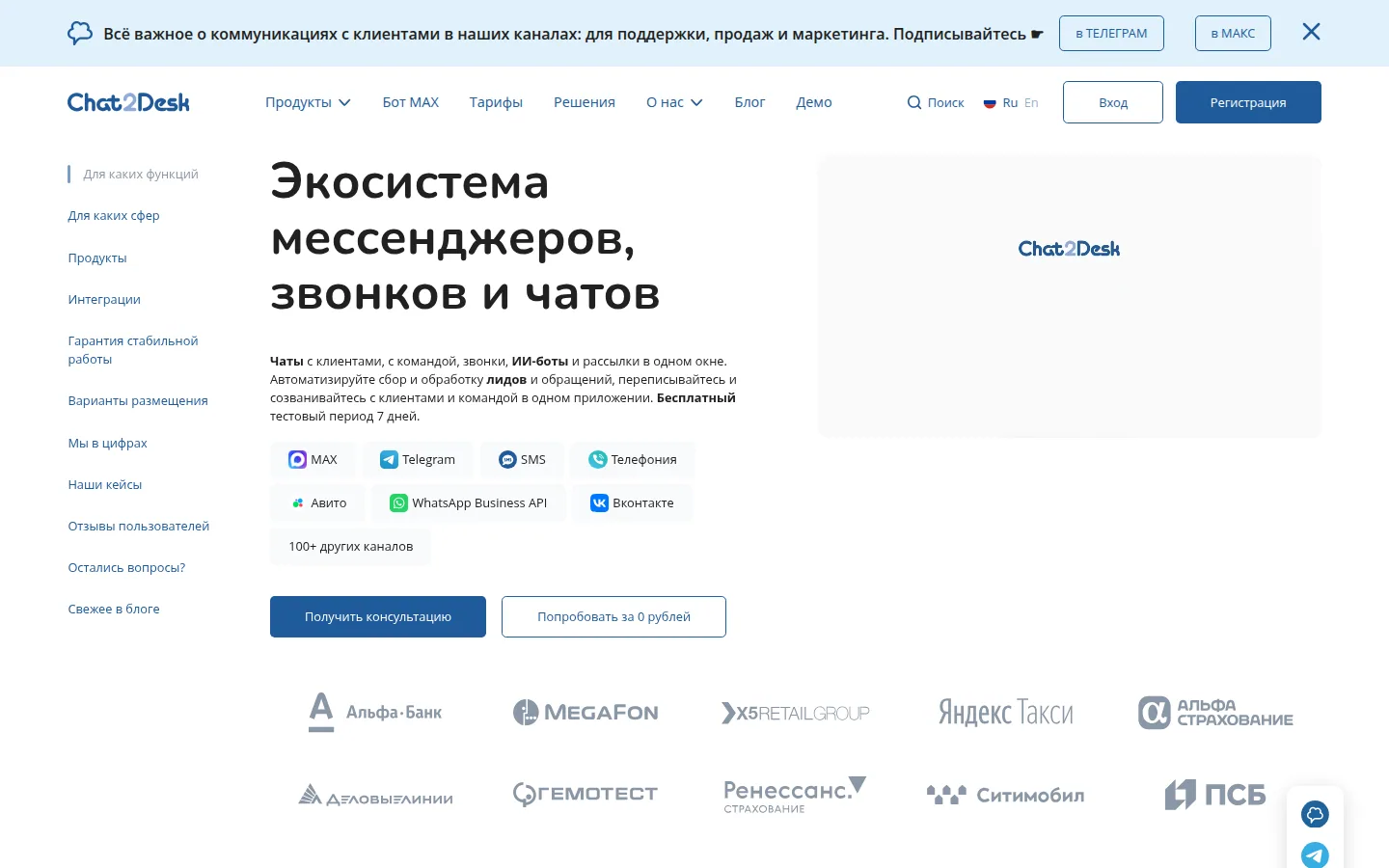Go to Продукты sidebar section
Screen dimensions: 1389x868
tap(97, 258)
